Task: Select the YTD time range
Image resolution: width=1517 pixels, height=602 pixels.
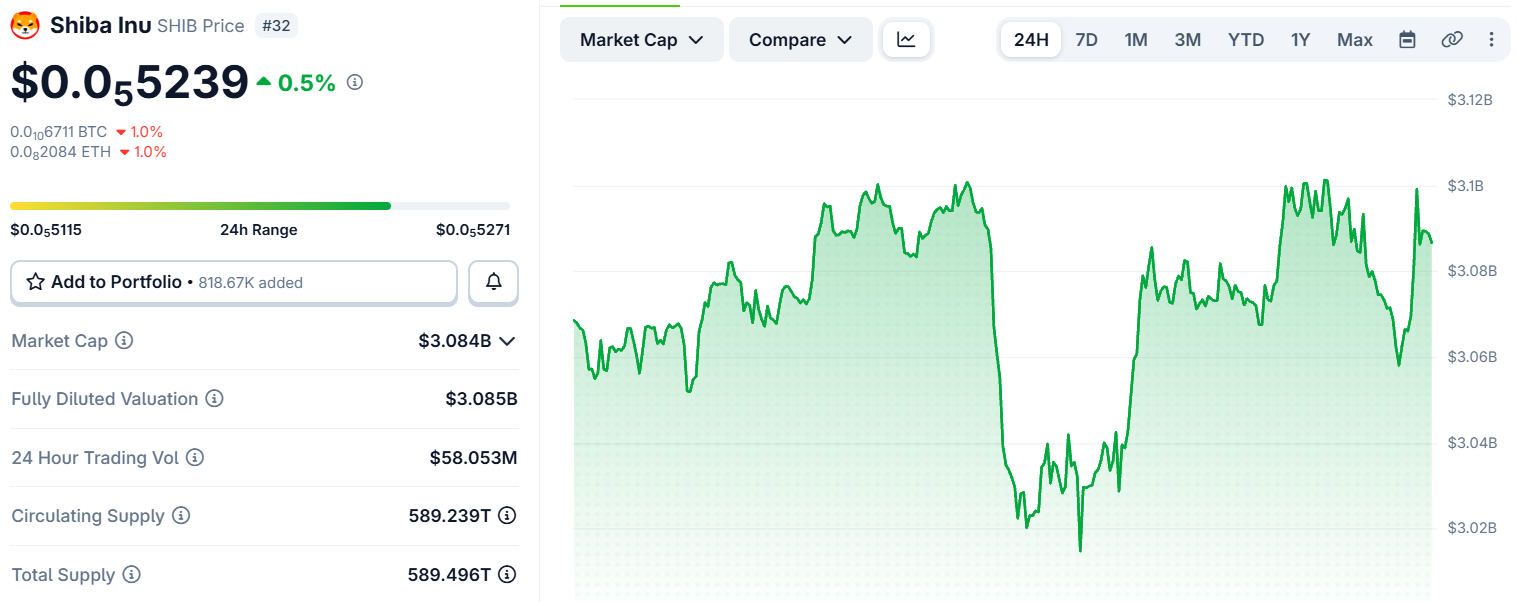Action: point(1246,40)
